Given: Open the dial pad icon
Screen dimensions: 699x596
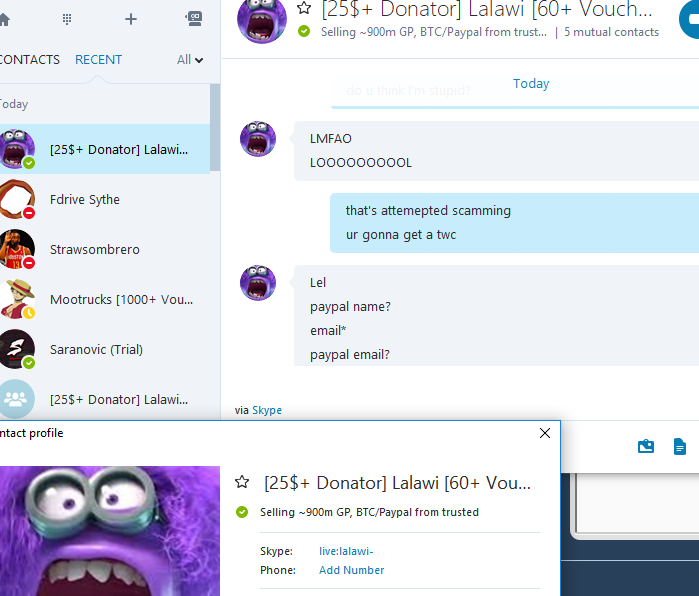Looking at the screenshot, I should [67, 19].
